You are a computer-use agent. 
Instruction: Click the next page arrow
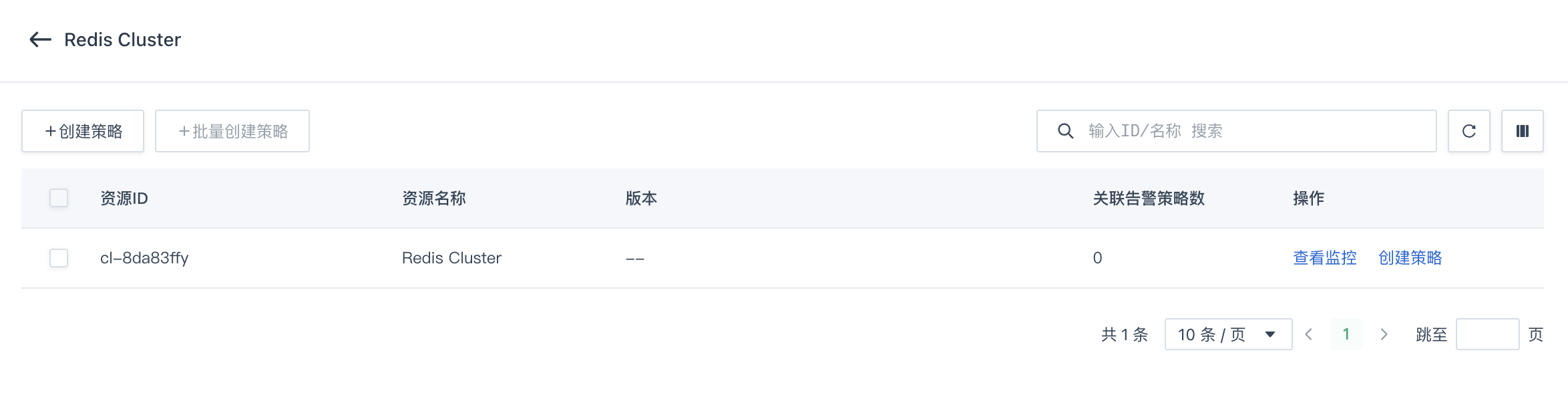(x=1384, y=334)
